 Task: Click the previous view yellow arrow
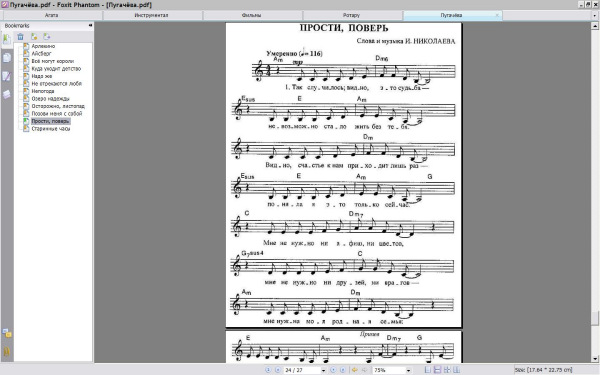(x=355, y=370)
